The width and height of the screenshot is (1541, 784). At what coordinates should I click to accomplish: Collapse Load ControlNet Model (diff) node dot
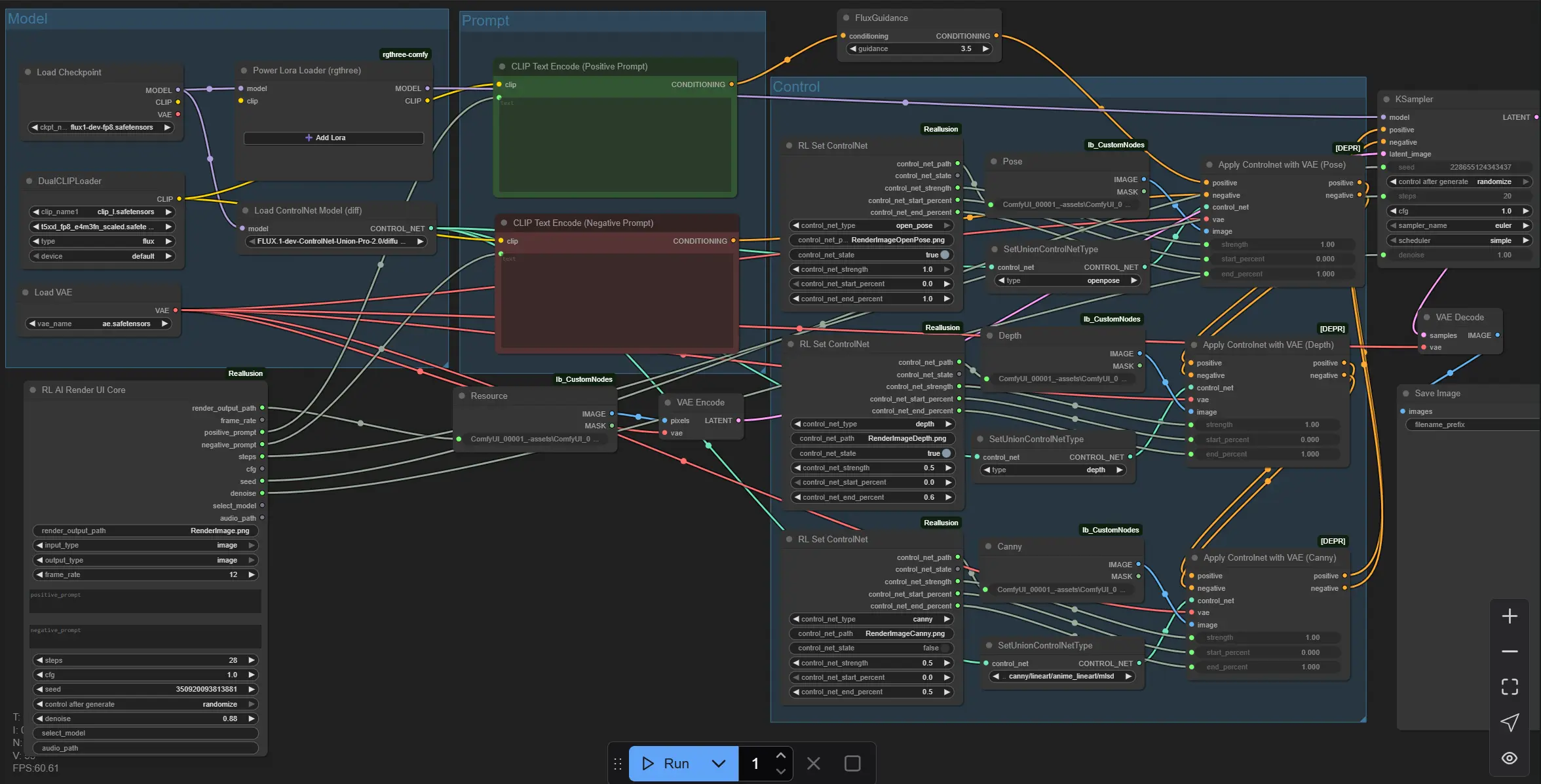coord(246,210)
